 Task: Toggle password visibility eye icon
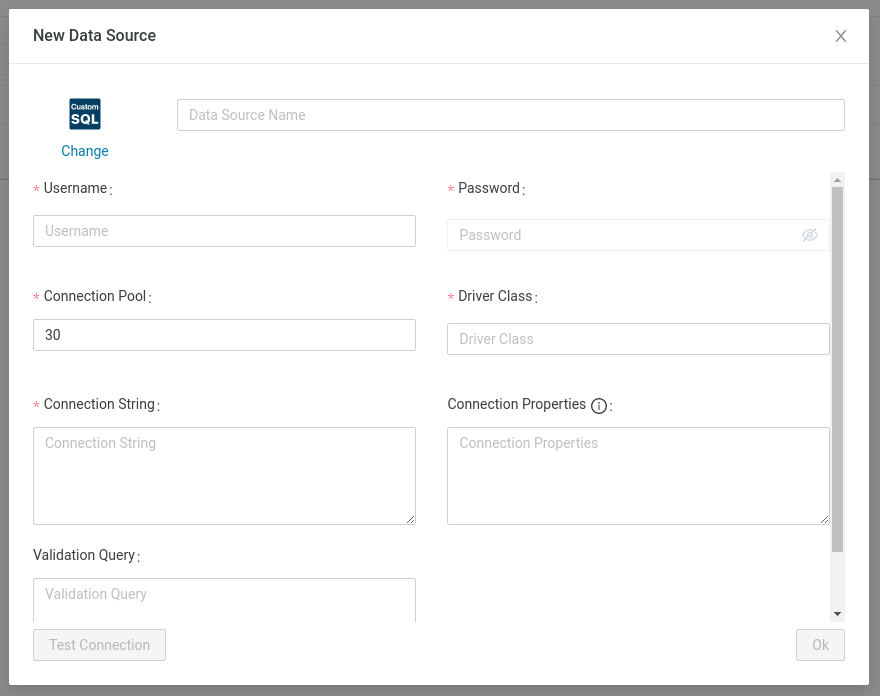pos(809,235)
